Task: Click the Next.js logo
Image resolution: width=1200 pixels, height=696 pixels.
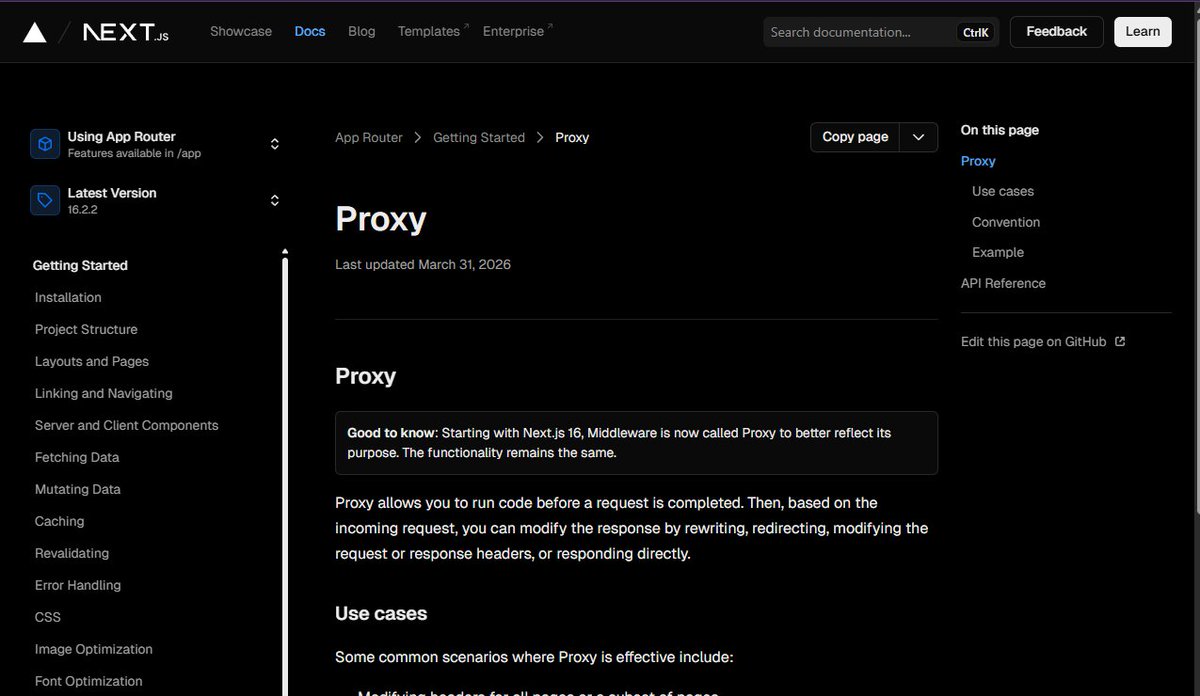Action: coord(125,32)
